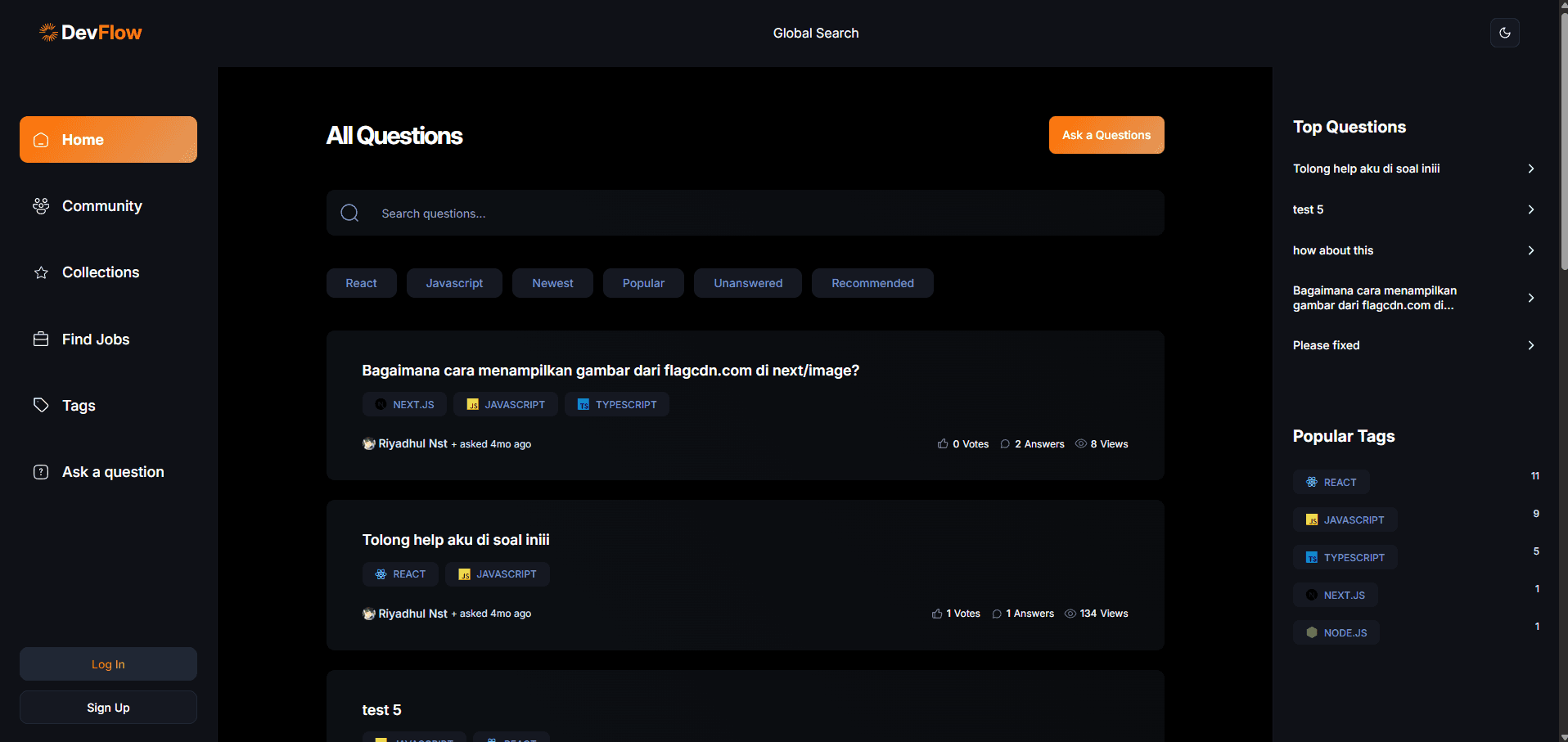Click the magnifier icon in the search bar
This screenshot has height=742, width=1568.
click(349, 214)
